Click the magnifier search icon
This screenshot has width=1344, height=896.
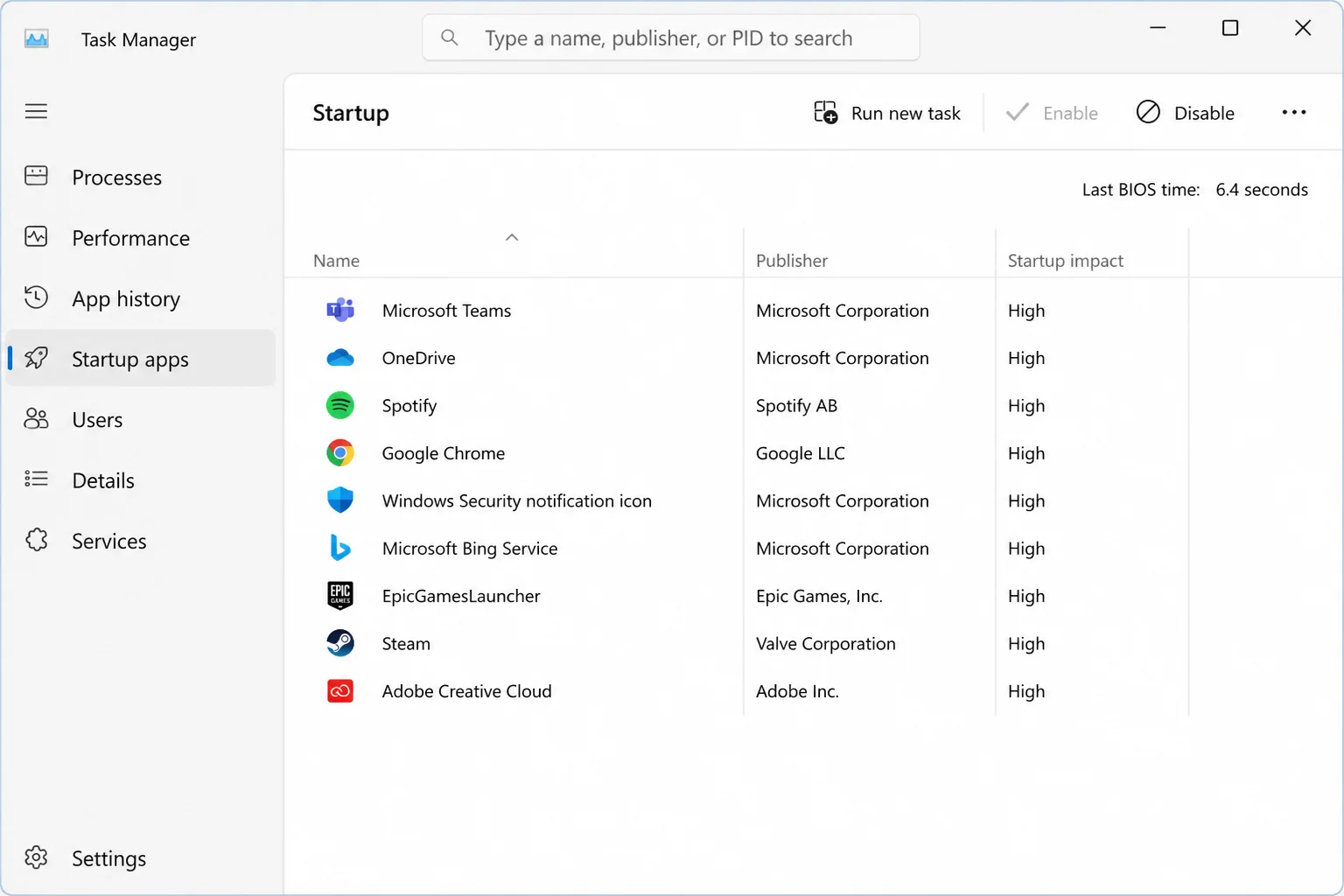coord(450,38)
